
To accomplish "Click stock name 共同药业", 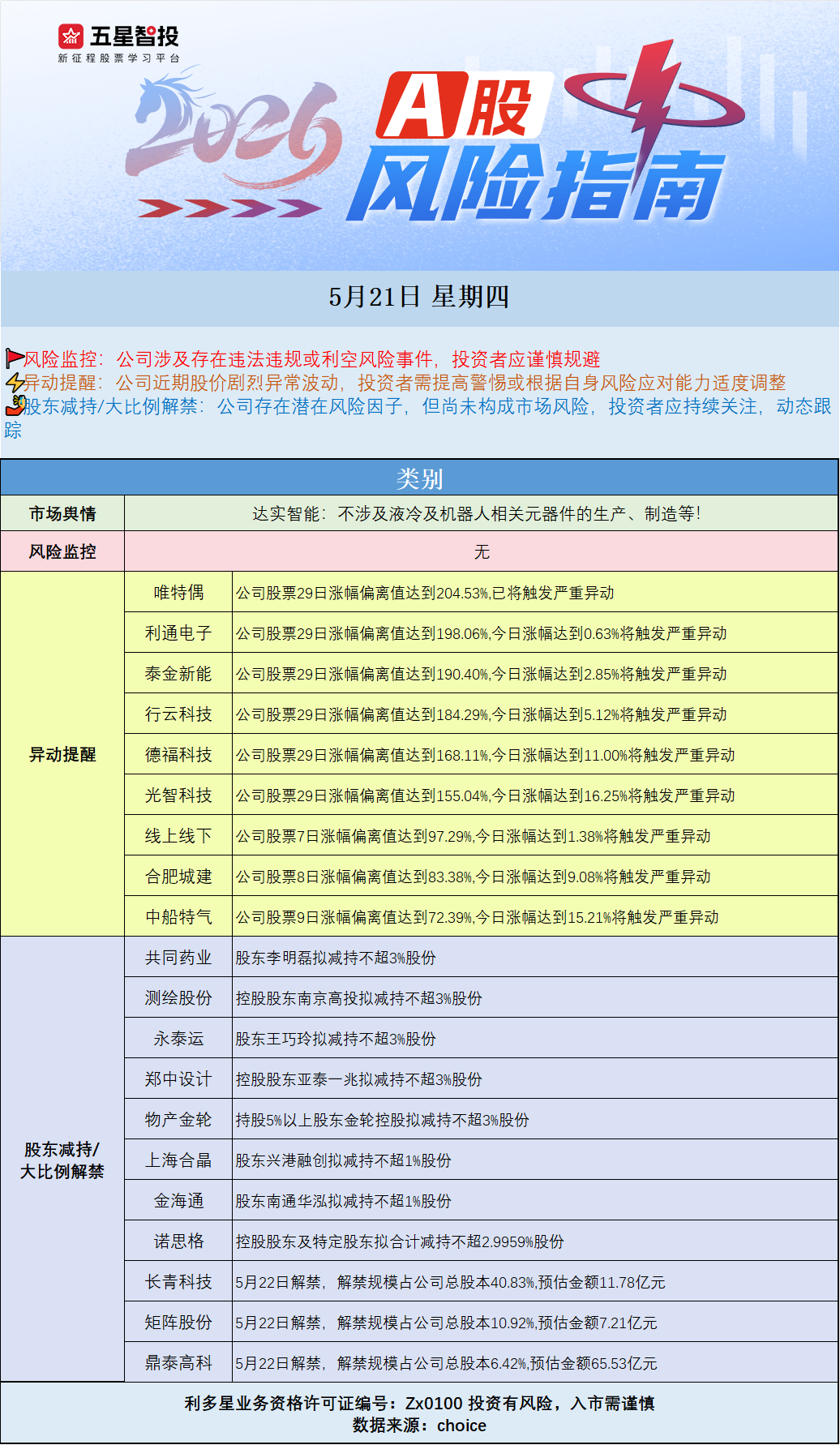I will [178, 957].
